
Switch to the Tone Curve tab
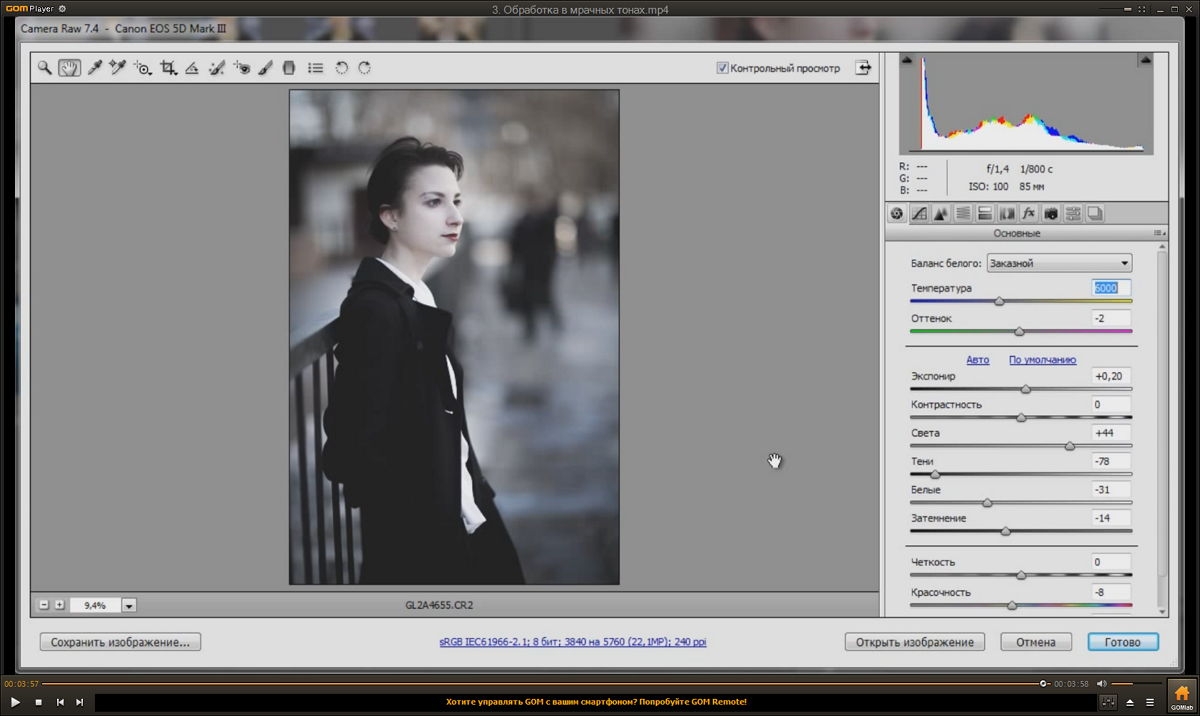(919, 213)
